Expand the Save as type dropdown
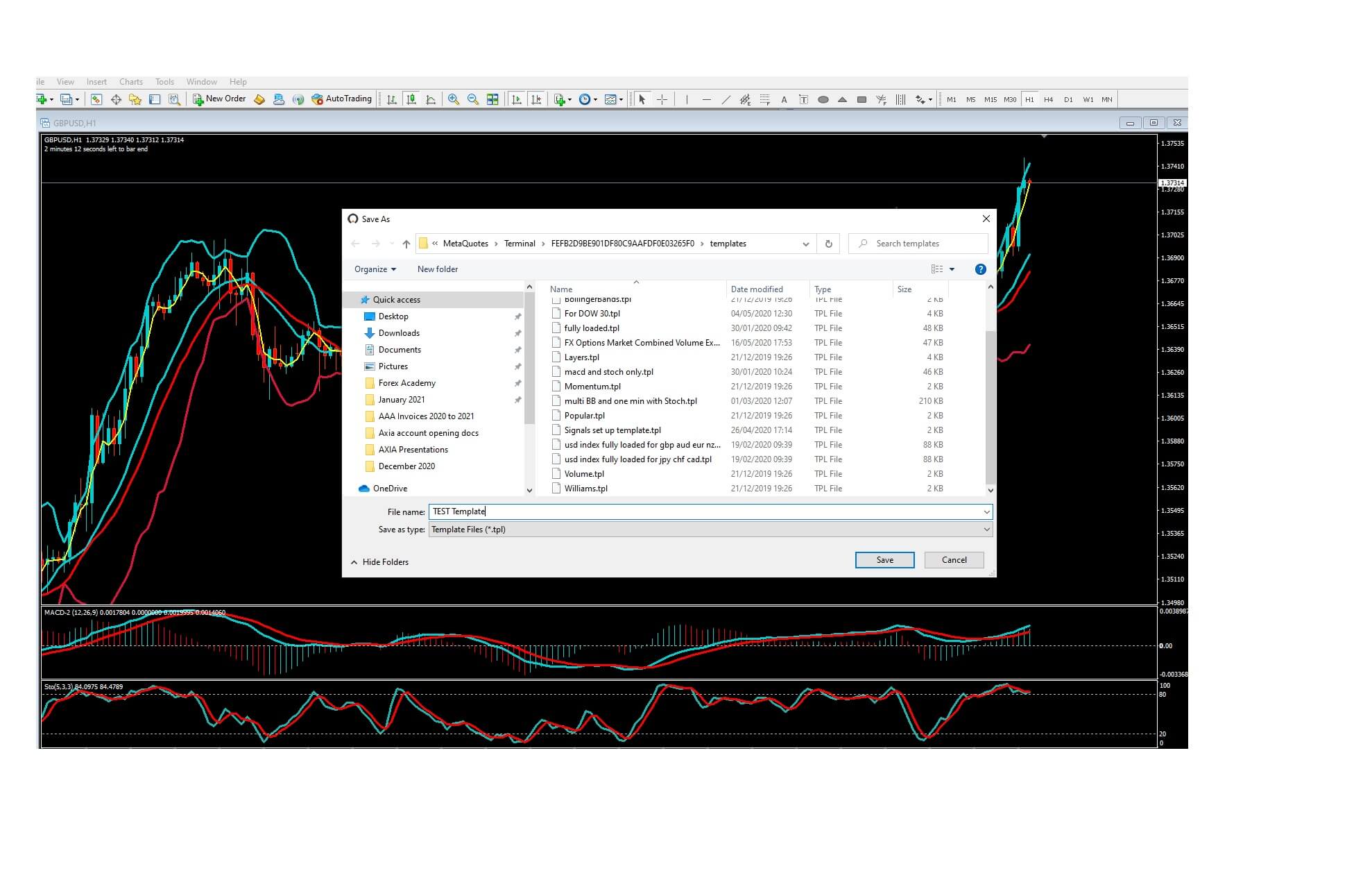 [x=986, y=530]
